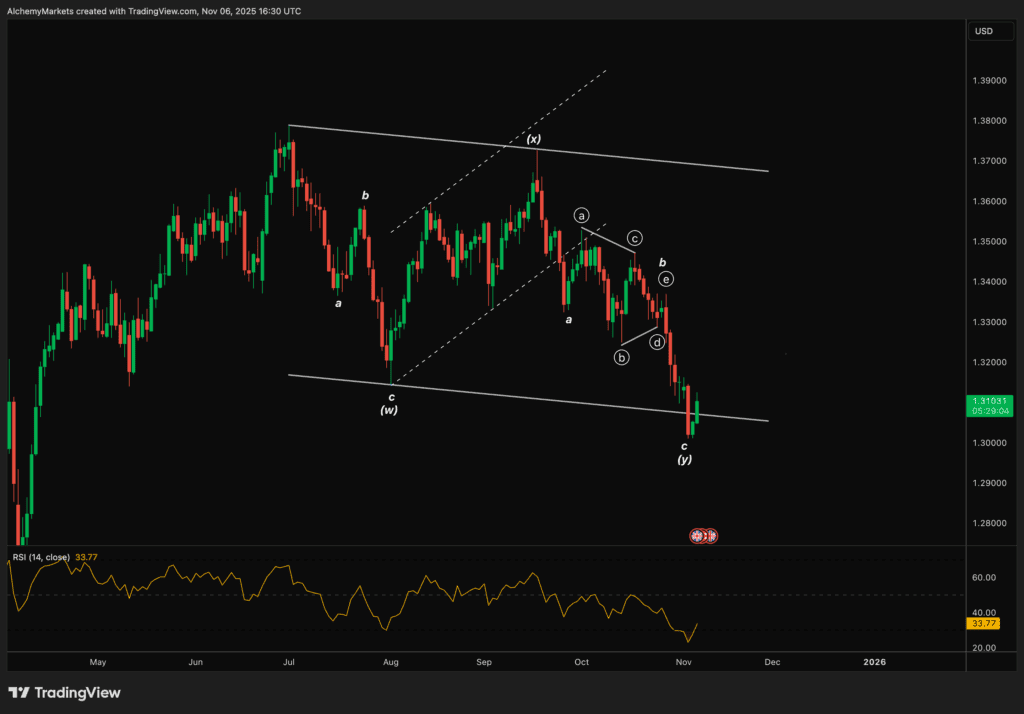Select the (x) wave label at the top
1024x714 pixels.
tap(534, 139)
